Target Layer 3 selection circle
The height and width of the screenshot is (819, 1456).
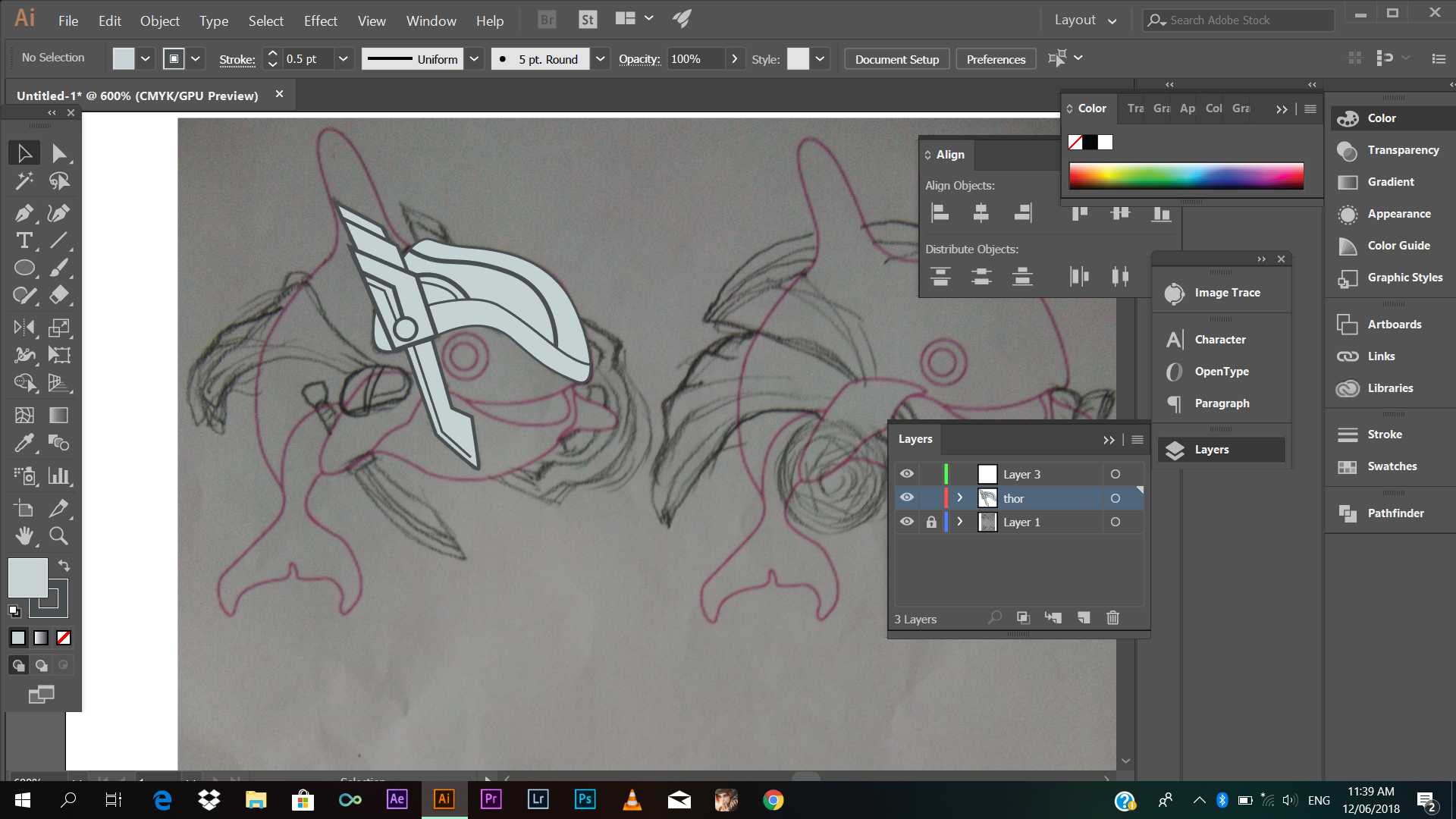1115,474
